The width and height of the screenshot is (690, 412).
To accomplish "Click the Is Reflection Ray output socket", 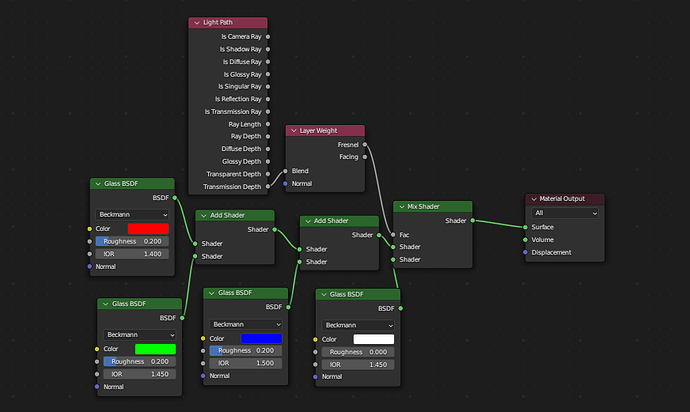I will point(268,99).
